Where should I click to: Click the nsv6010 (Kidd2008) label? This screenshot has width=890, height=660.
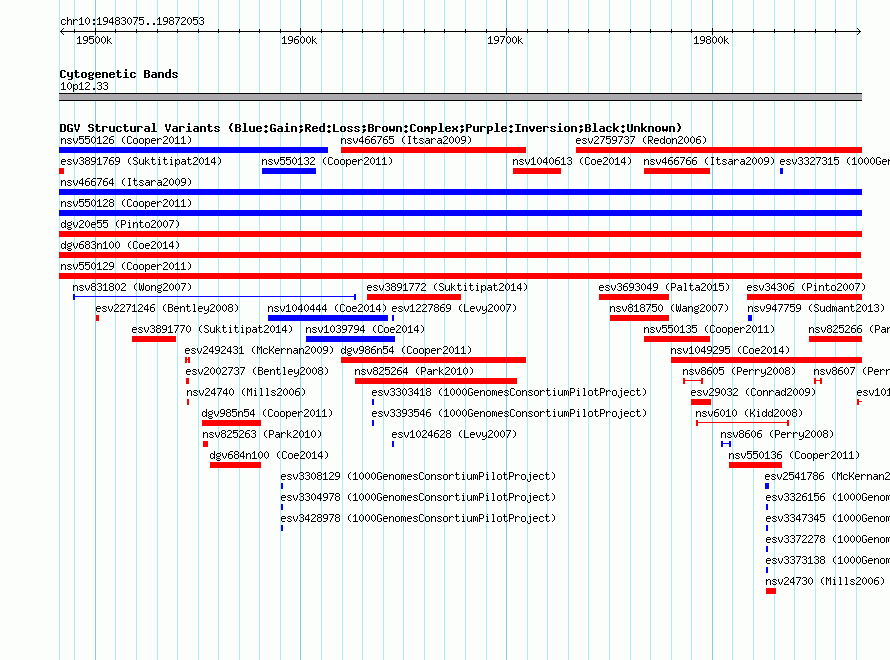[x=749, y=413]
